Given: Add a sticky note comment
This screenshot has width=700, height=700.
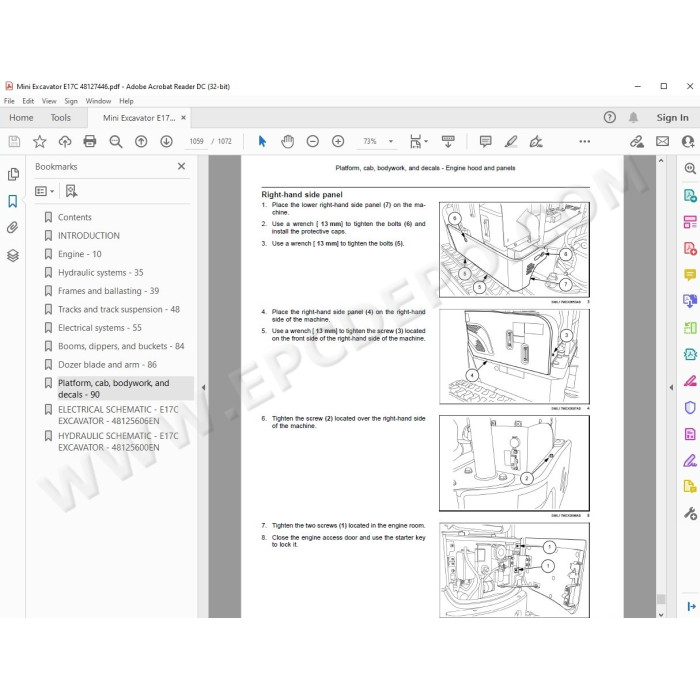Looking at the screenshot, I should (485, 142).
